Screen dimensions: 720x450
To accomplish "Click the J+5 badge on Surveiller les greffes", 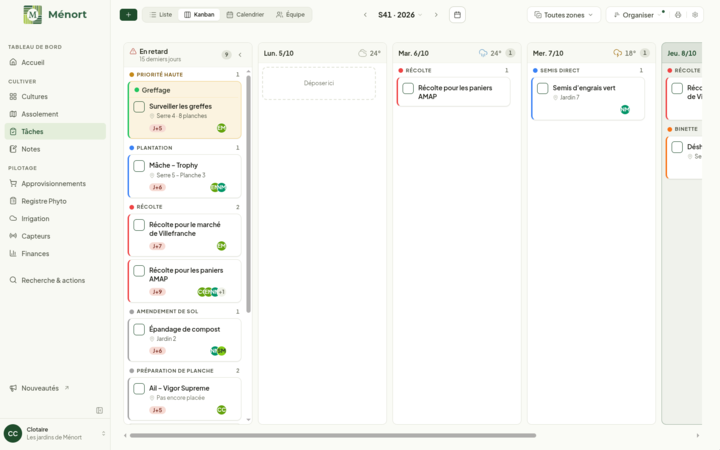I will point(157,129).
